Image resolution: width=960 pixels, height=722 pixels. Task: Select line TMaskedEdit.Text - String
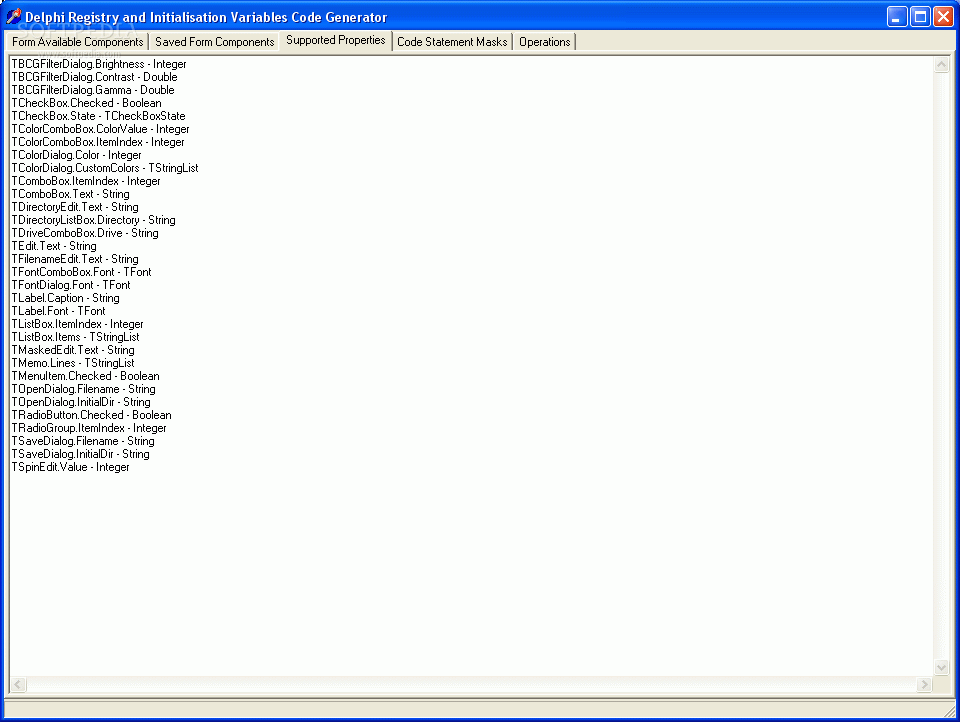click(73, 350)
